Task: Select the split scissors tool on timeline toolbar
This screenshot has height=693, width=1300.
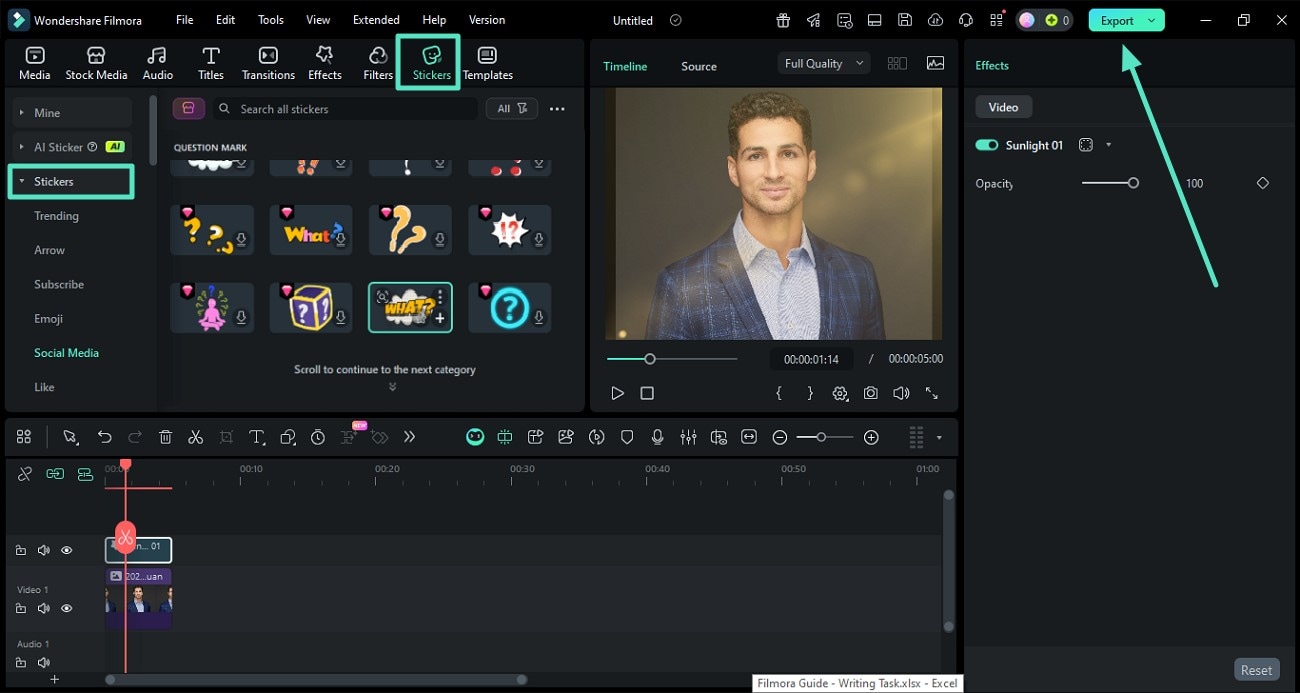Action: pos(196,437)
